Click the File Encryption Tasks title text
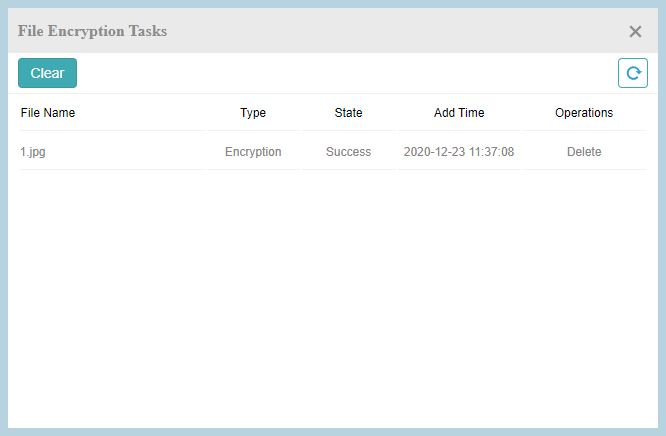Viewport: 666px width, 436px height. click(92, 31)
